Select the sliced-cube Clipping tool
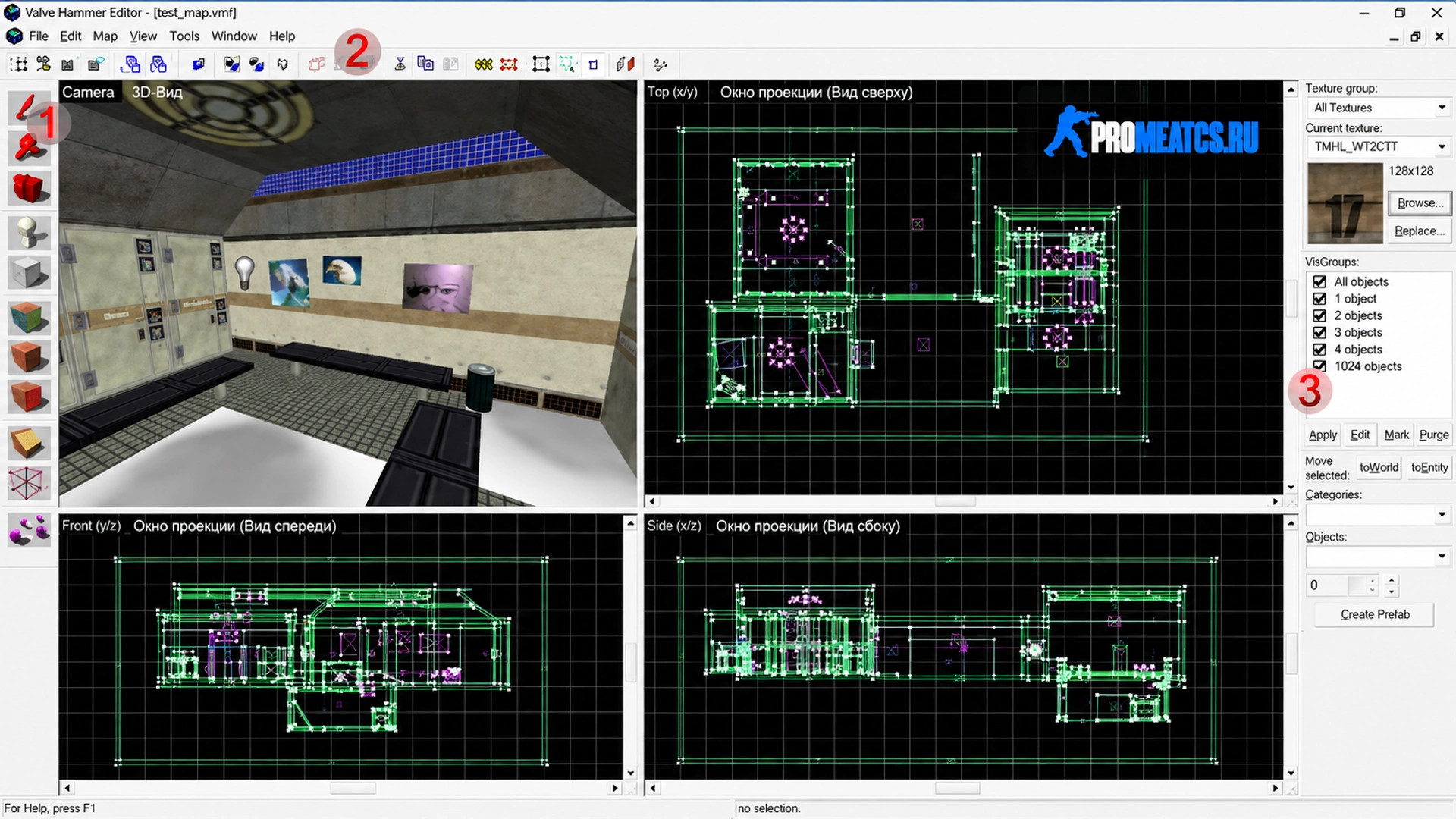Viewport: 1456px width, 819px height. [x=29, y=443]
